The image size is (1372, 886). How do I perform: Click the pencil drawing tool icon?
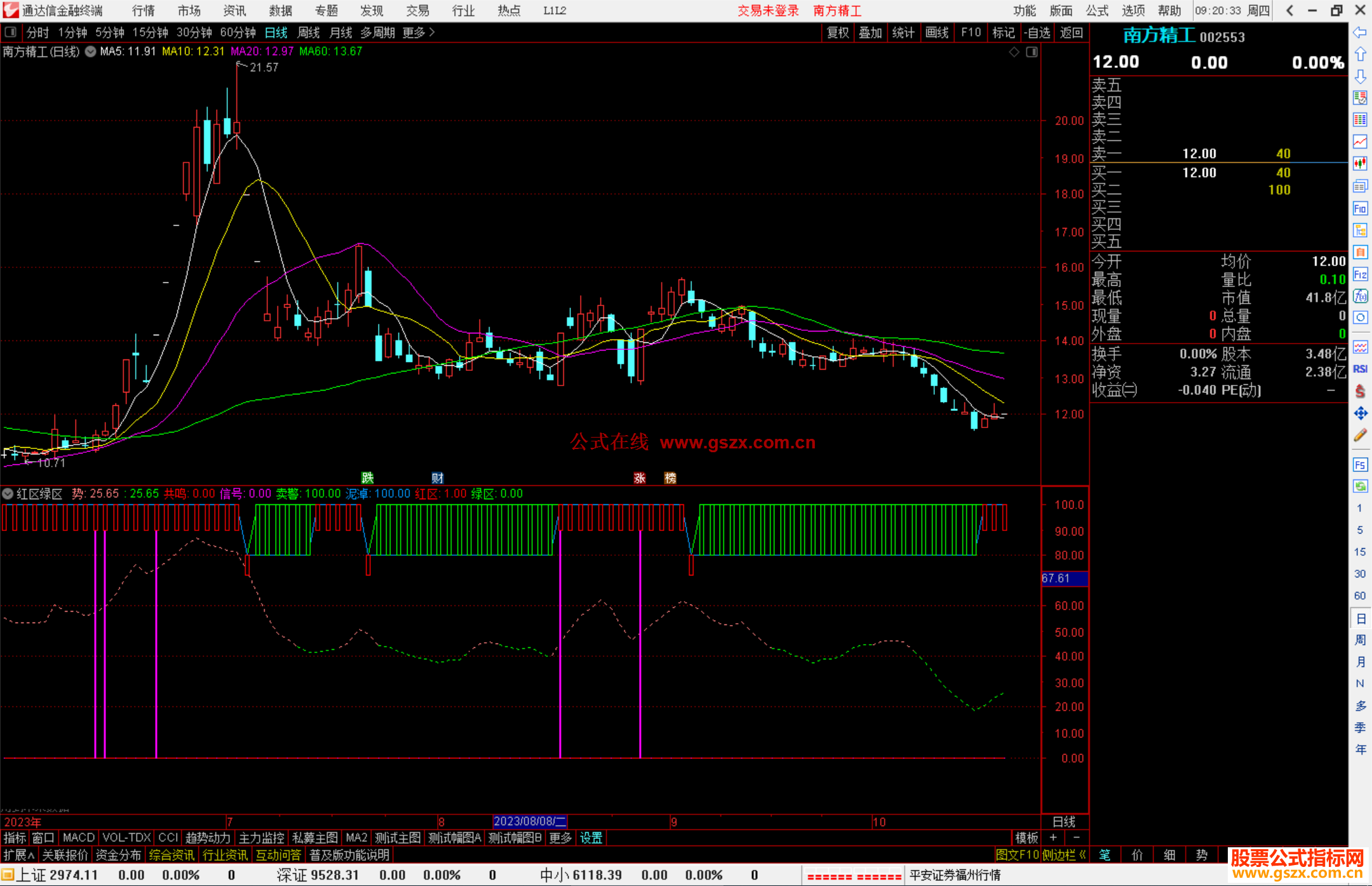(1360, 436)
